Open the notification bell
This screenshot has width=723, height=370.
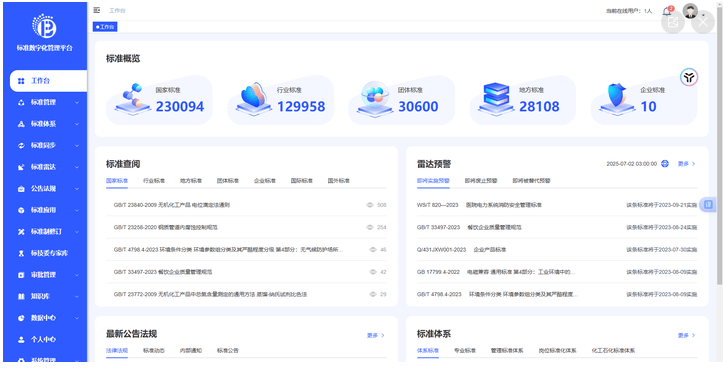pos(667,12)
